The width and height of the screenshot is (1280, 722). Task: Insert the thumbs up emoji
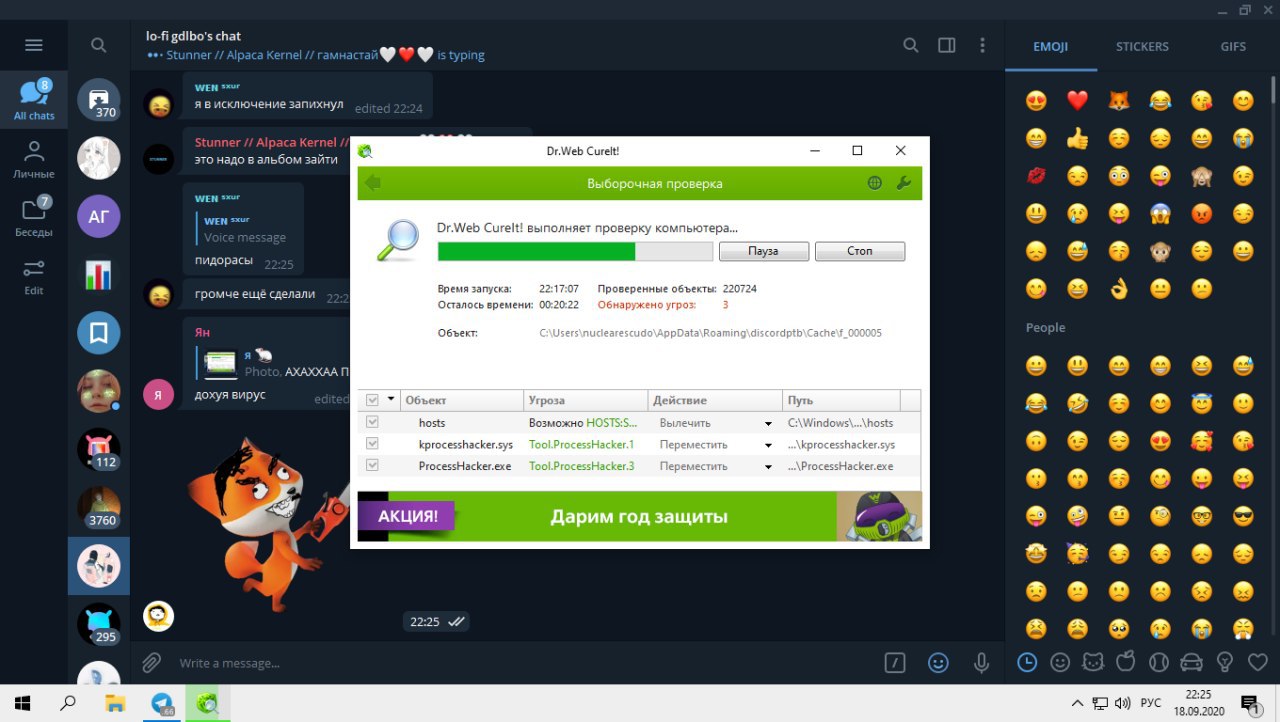coord(1077,138)
